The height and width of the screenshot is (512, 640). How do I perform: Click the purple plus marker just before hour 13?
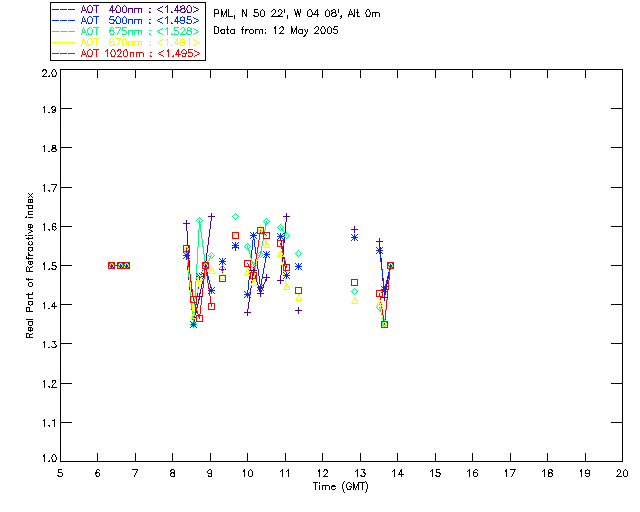355,229
